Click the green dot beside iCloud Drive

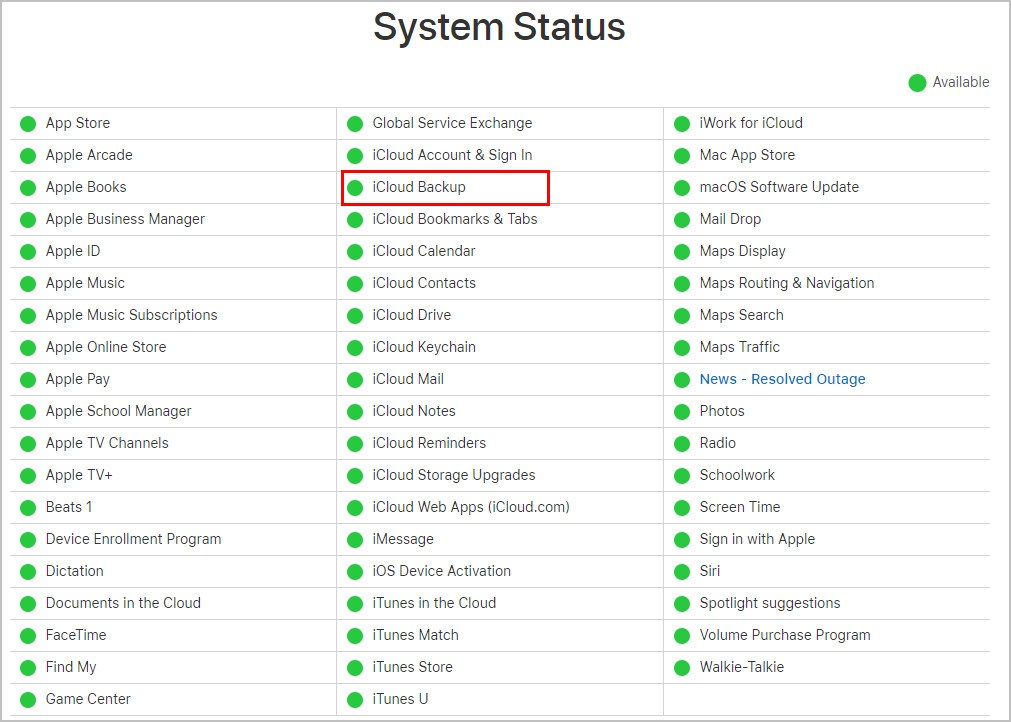[x=355, y=316]
